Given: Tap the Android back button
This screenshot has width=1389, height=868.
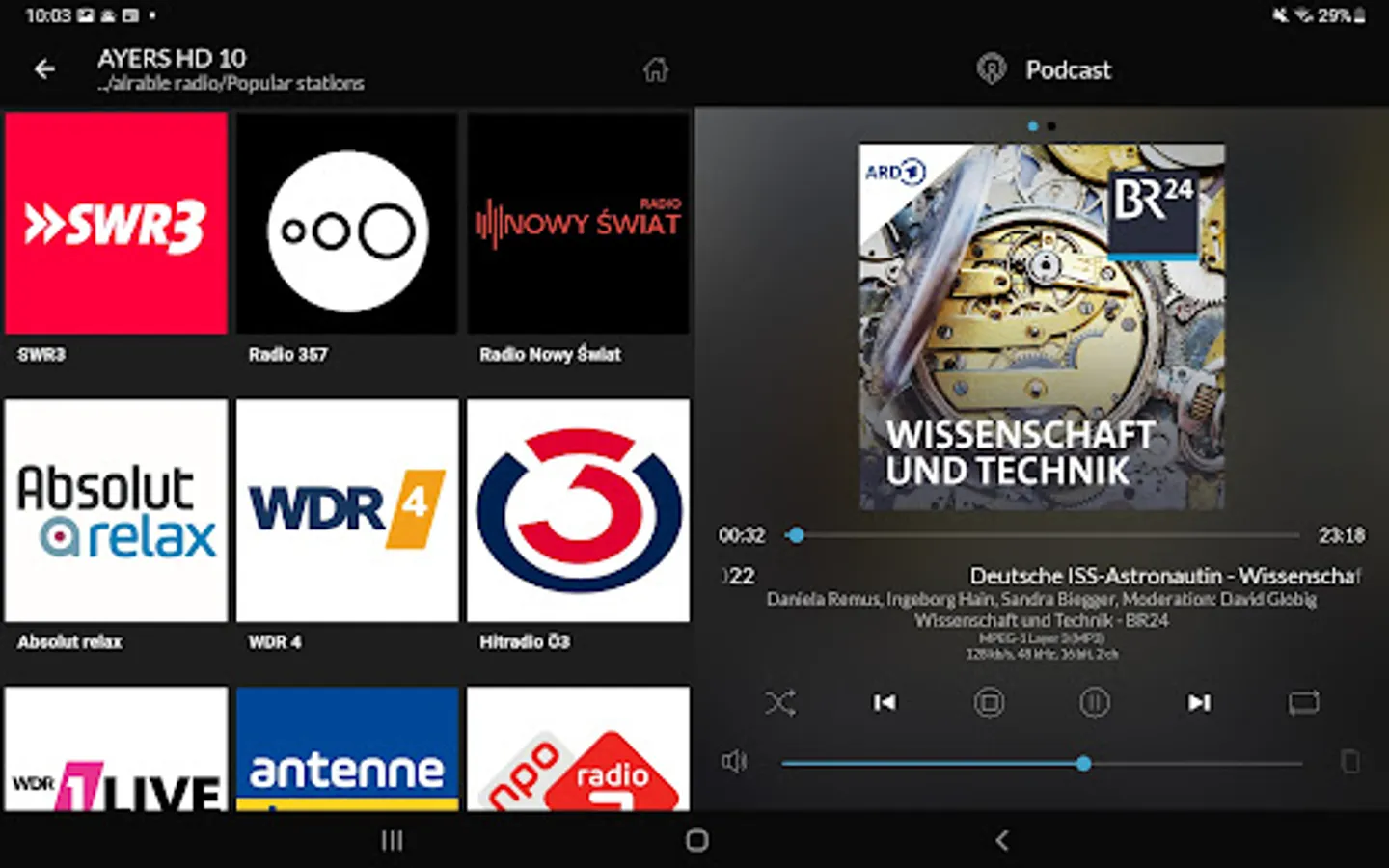Looking at the screenshot, I should 1001,841.
